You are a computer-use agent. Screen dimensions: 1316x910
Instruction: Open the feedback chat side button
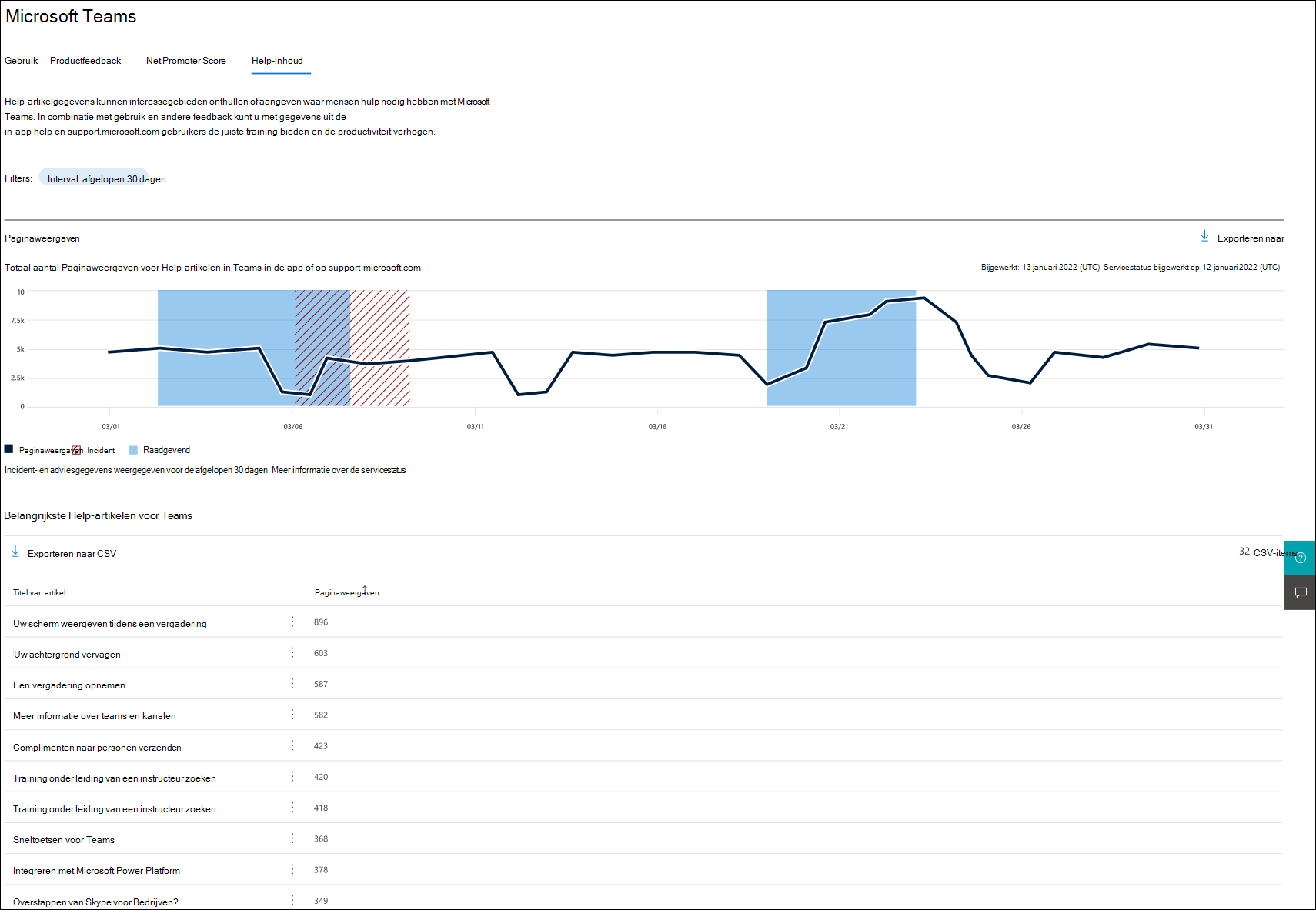pos(1300,592)
